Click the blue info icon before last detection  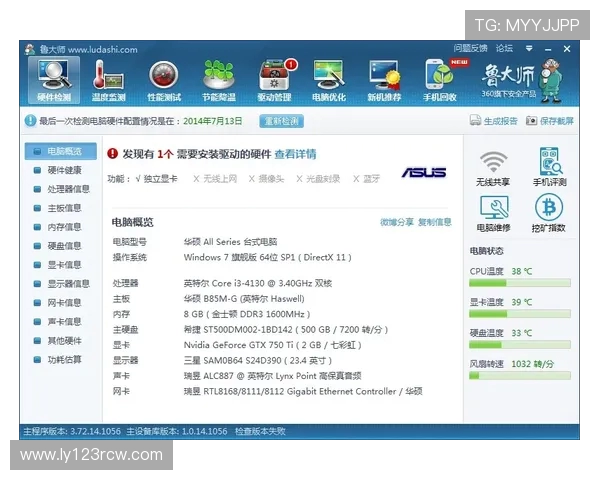30,121
